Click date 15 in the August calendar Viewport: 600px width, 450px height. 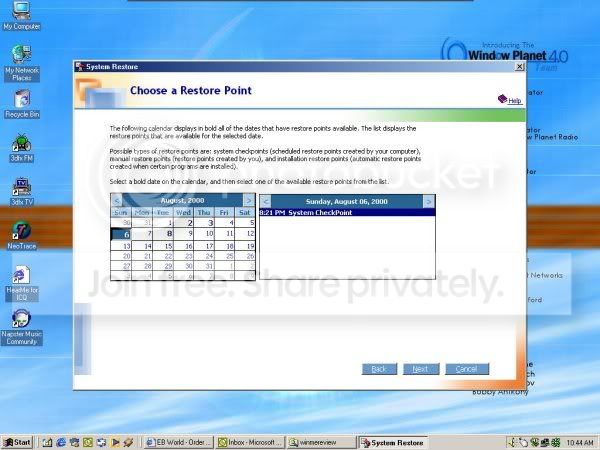(163, 246)
